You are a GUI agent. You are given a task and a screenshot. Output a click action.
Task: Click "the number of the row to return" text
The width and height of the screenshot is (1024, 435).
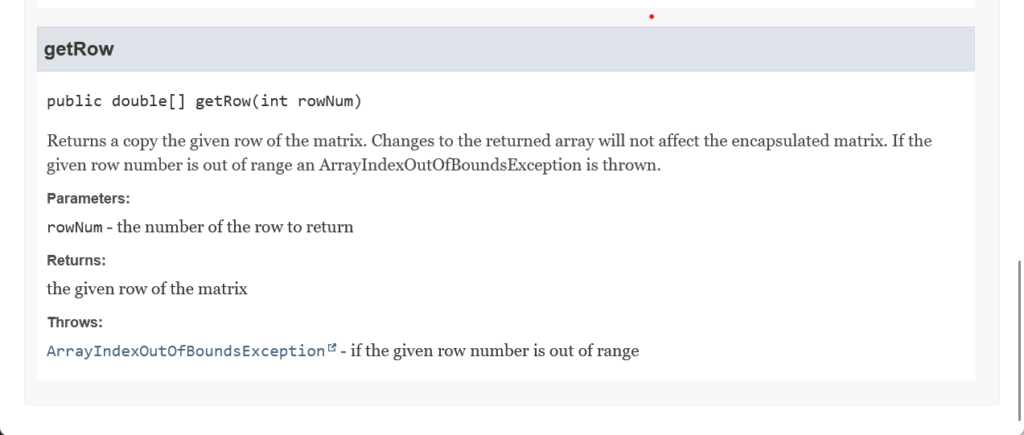pyautogui.click(x=235, y=227)
